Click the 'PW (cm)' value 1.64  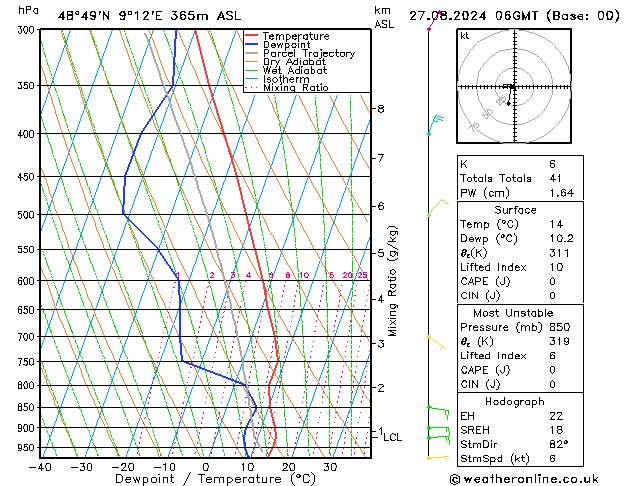562,193
